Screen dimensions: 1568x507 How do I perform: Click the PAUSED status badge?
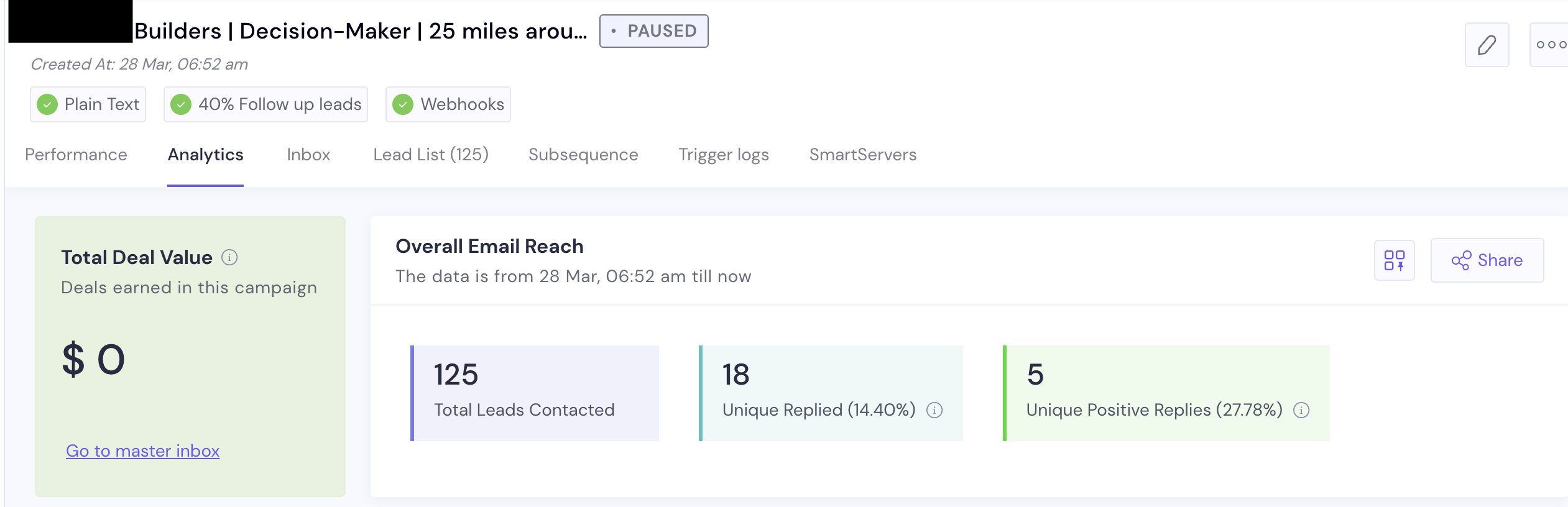pos(653,31)
